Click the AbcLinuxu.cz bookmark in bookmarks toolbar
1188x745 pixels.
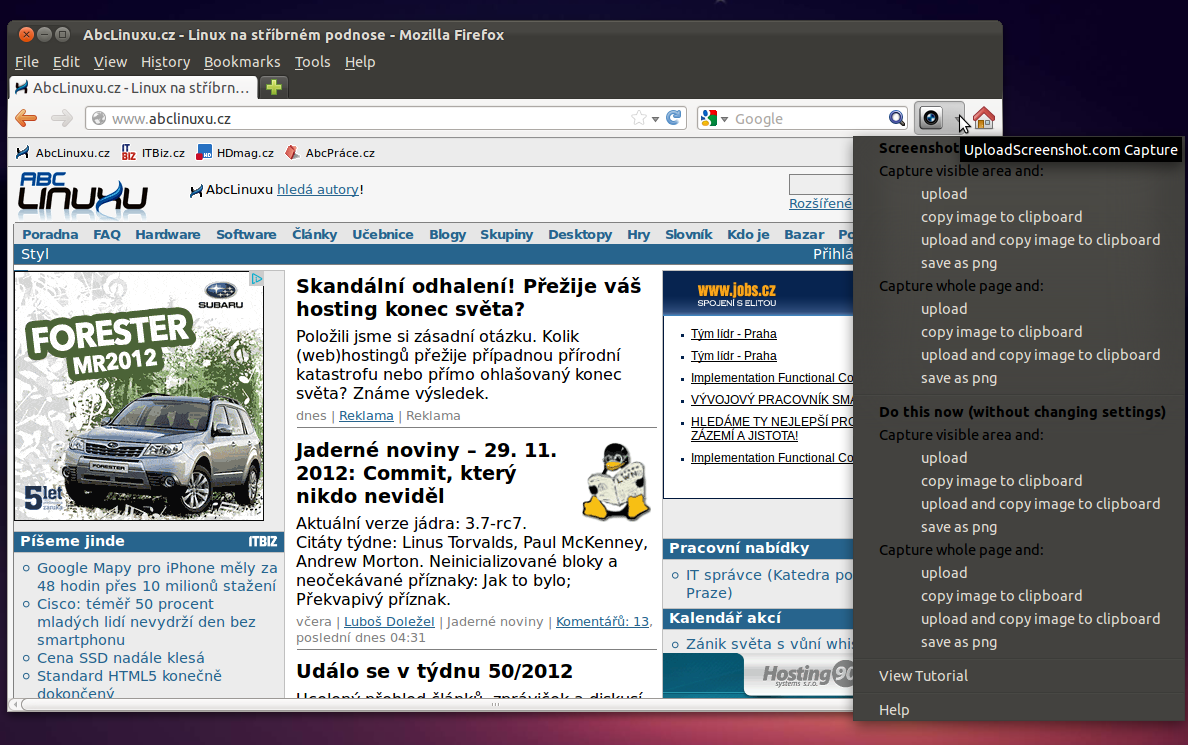click(63, 152)
